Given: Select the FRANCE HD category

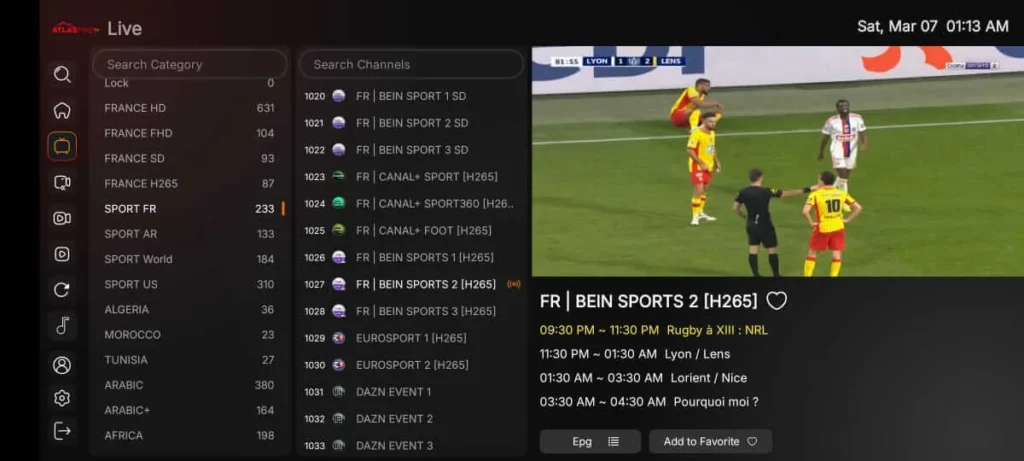Looking at the screenshot, I should (x=189, y=108).
